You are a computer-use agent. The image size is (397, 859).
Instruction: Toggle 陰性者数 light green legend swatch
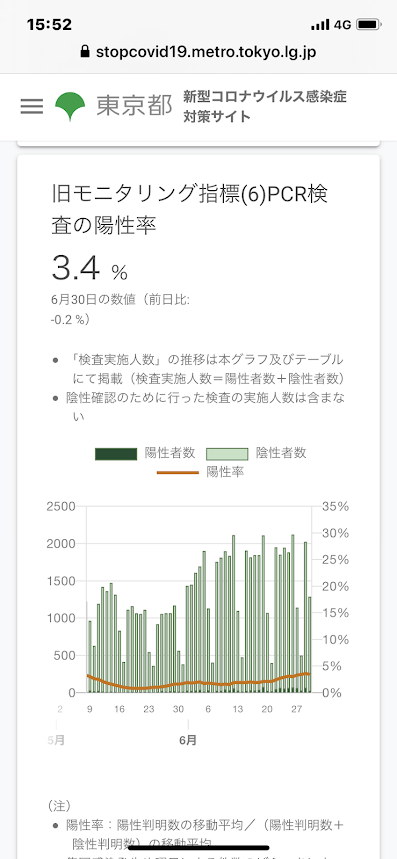pos(227,454)
